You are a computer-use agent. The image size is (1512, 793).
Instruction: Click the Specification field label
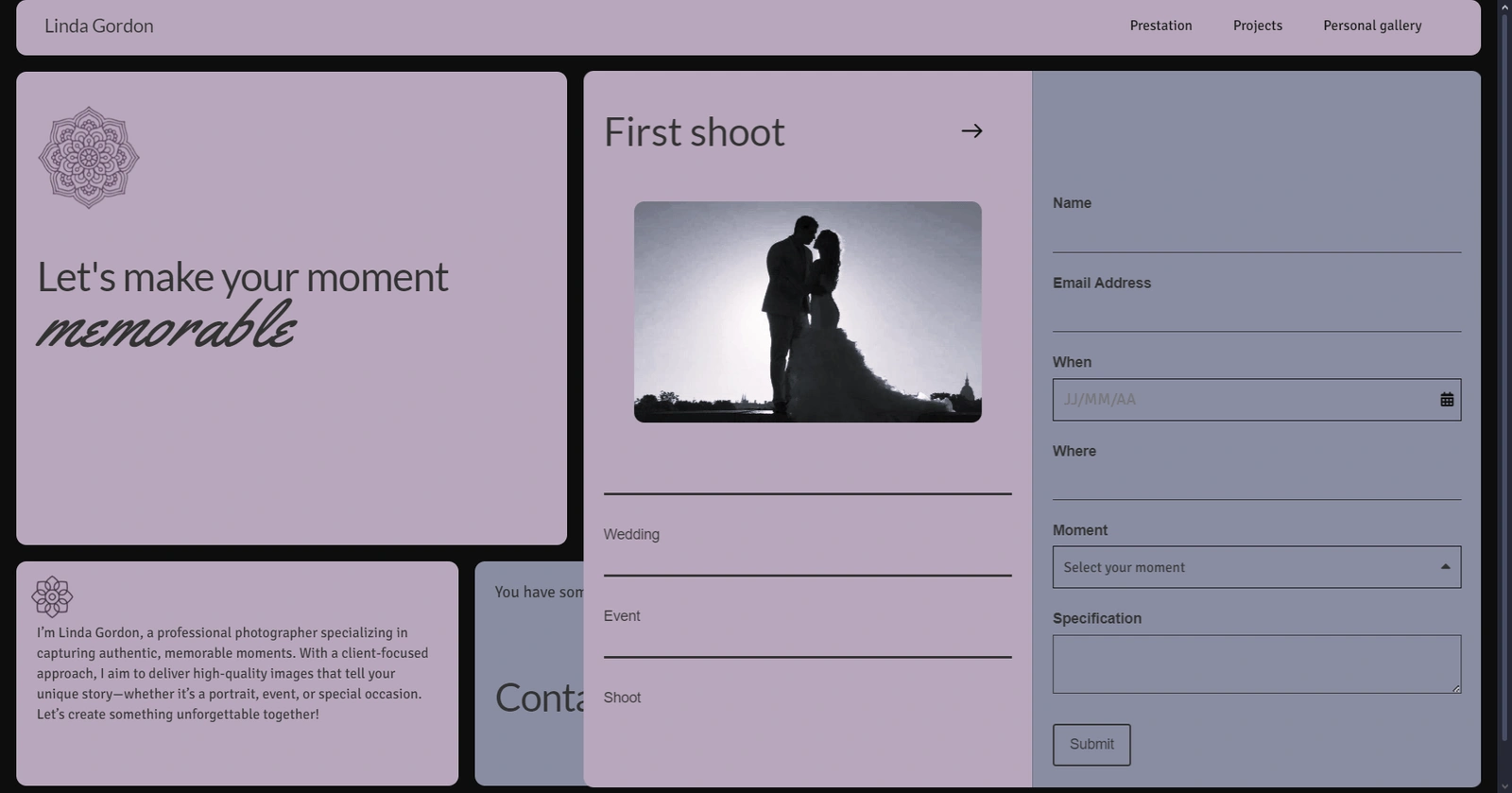pyautogui.click(x=1097, y=618)
